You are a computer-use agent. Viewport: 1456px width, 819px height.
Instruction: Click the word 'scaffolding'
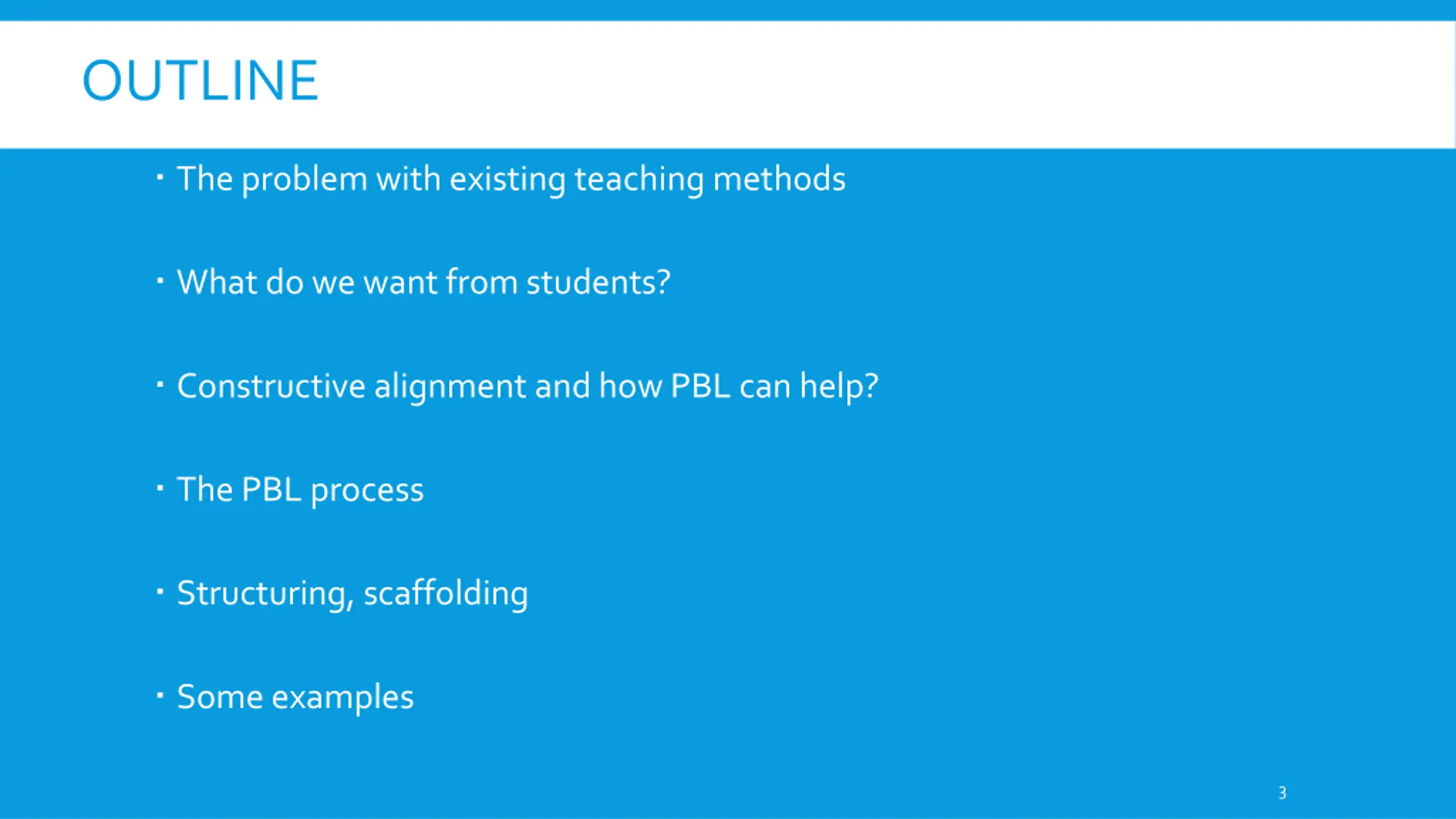[446, 594]
